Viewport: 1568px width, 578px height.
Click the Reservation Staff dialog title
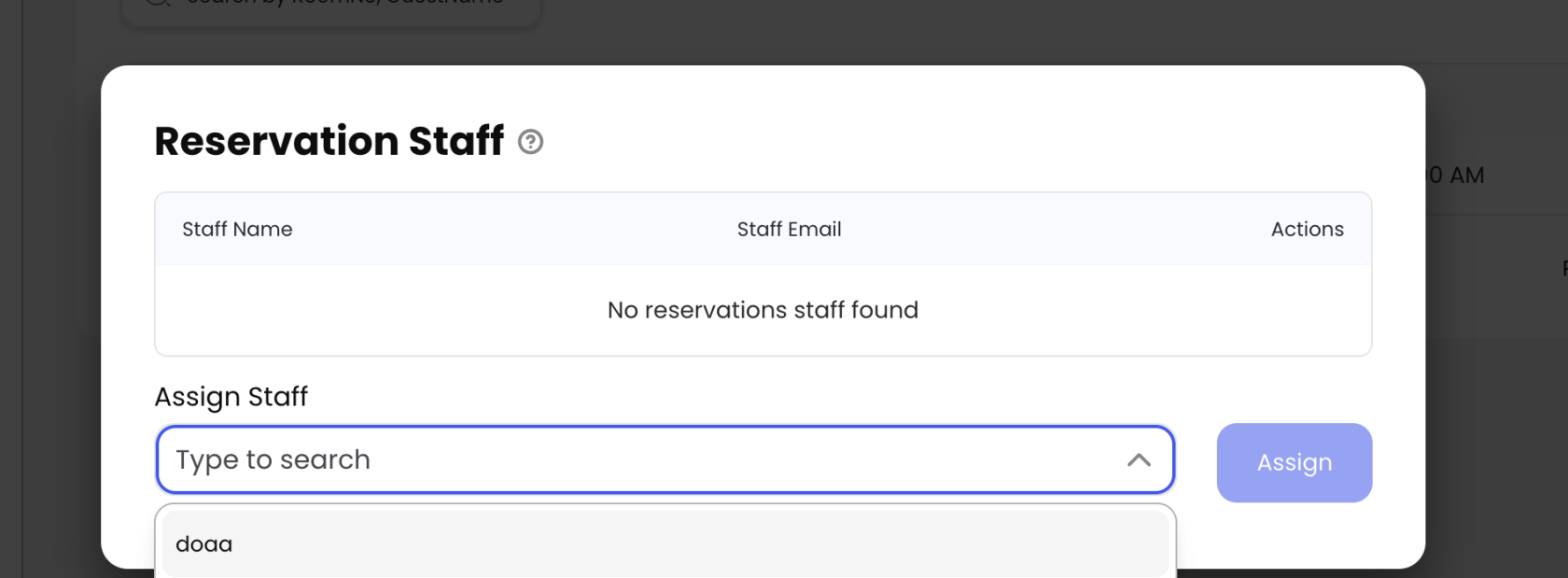tap(329, 142)
